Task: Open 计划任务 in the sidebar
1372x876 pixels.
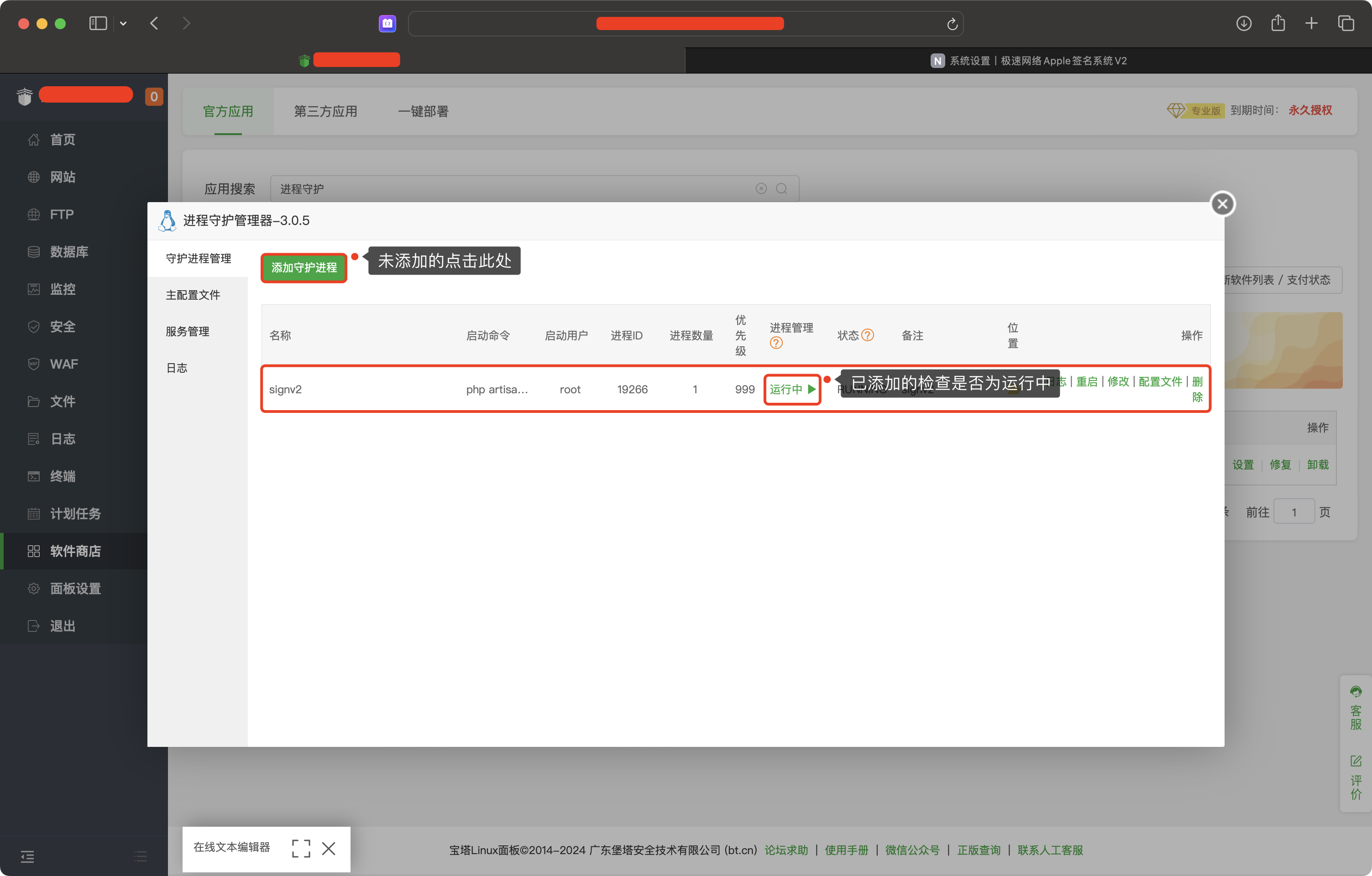Action: pos(75,514)
